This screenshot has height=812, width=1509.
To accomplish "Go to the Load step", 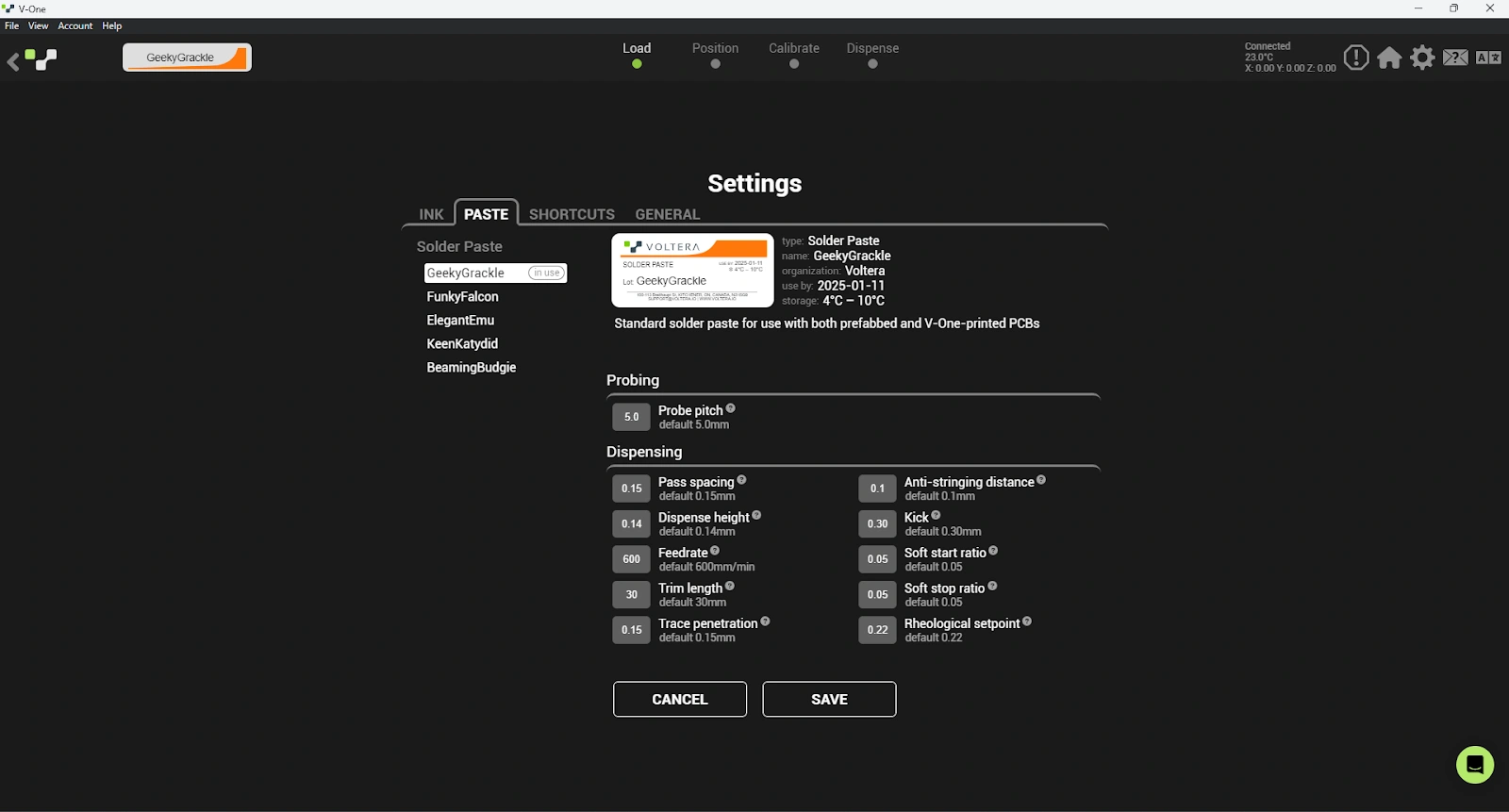I will point(637,55).
